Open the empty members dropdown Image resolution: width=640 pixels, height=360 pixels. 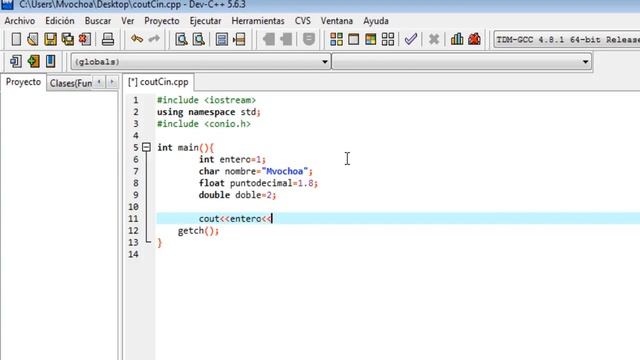(x=462, y=62)
